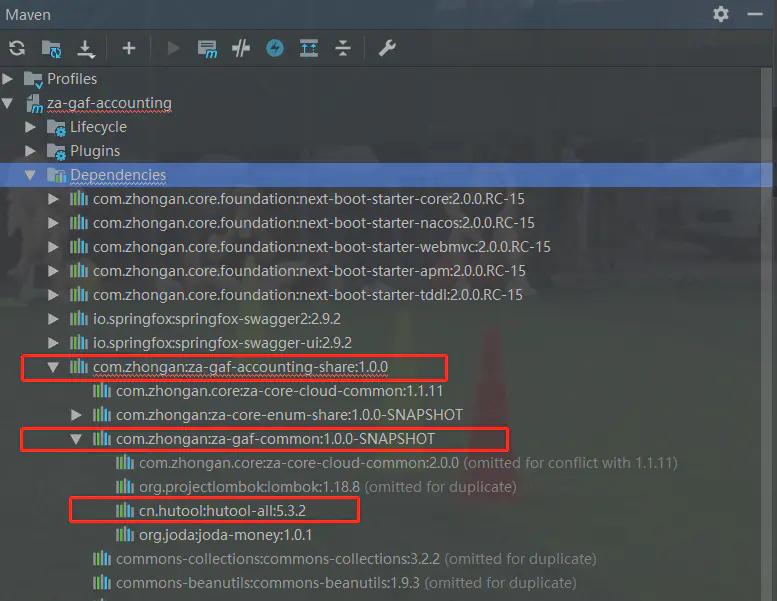Screen dimensions: 777x601
Task: Expand next-boot-starter-webmvc dependency
Action: pos(53,247)
